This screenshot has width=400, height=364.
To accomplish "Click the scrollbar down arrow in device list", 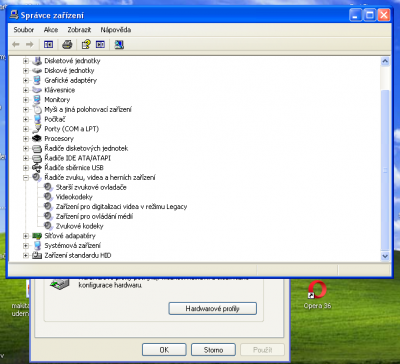I will pyautogui.click(x=385, y=256).
